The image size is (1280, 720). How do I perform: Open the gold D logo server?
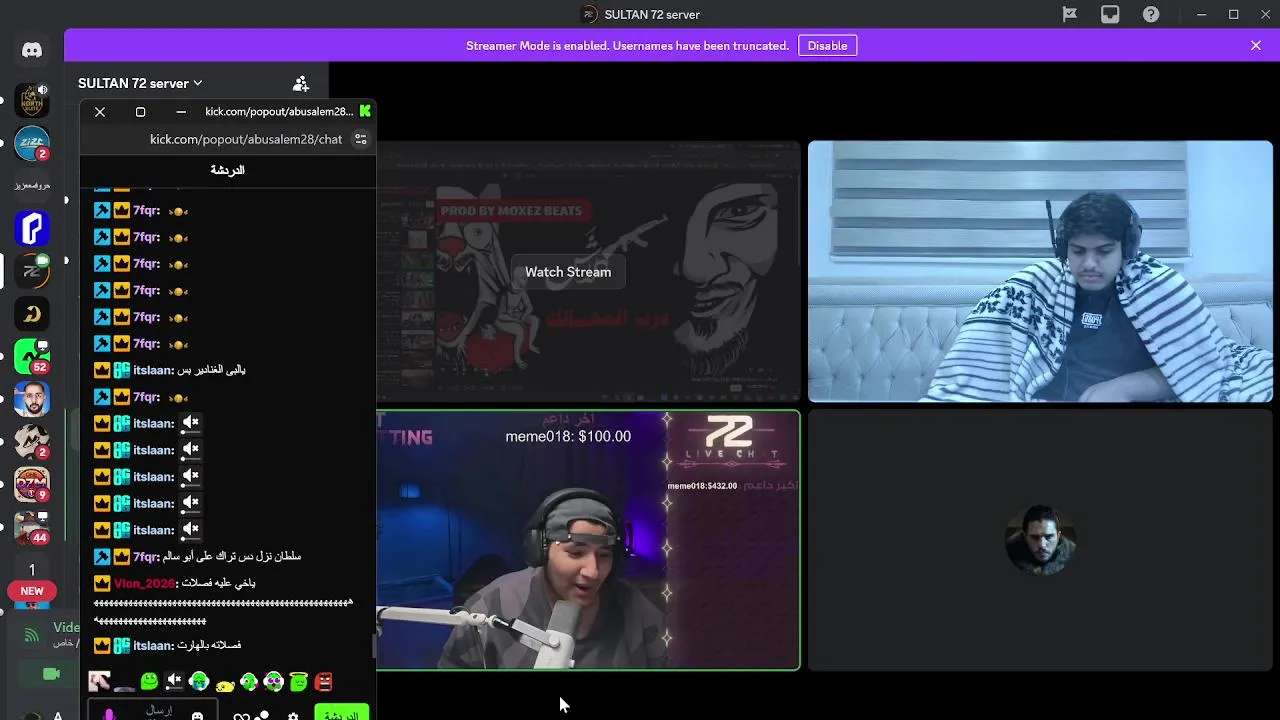32,314
